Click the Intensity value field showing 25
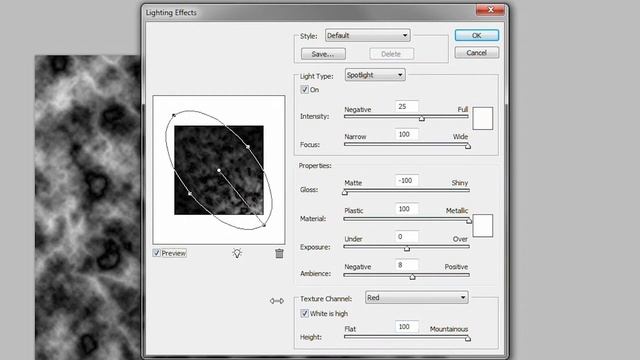Viewport: 640px width, 360px height. click(x=407, y=107)
